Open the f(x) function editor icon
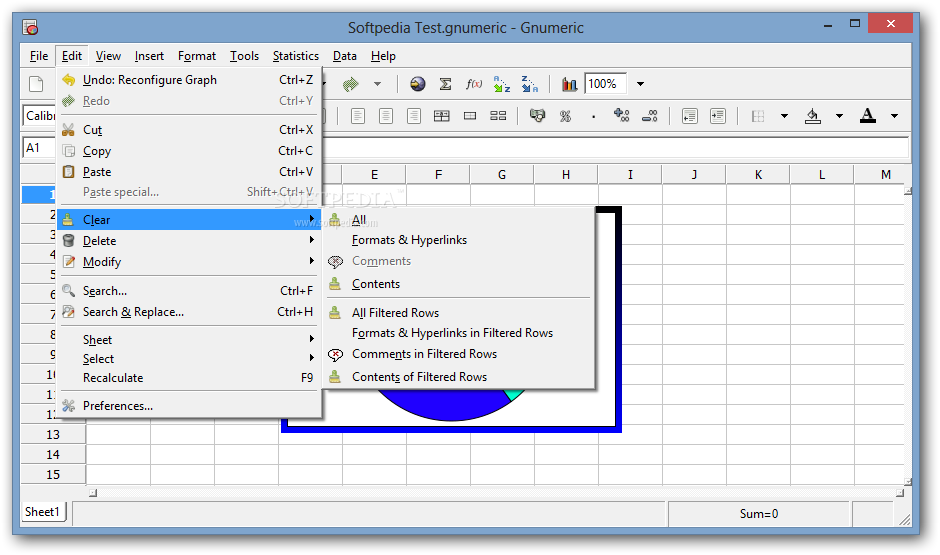Screen dimensions: 940x555 (474, 84)
